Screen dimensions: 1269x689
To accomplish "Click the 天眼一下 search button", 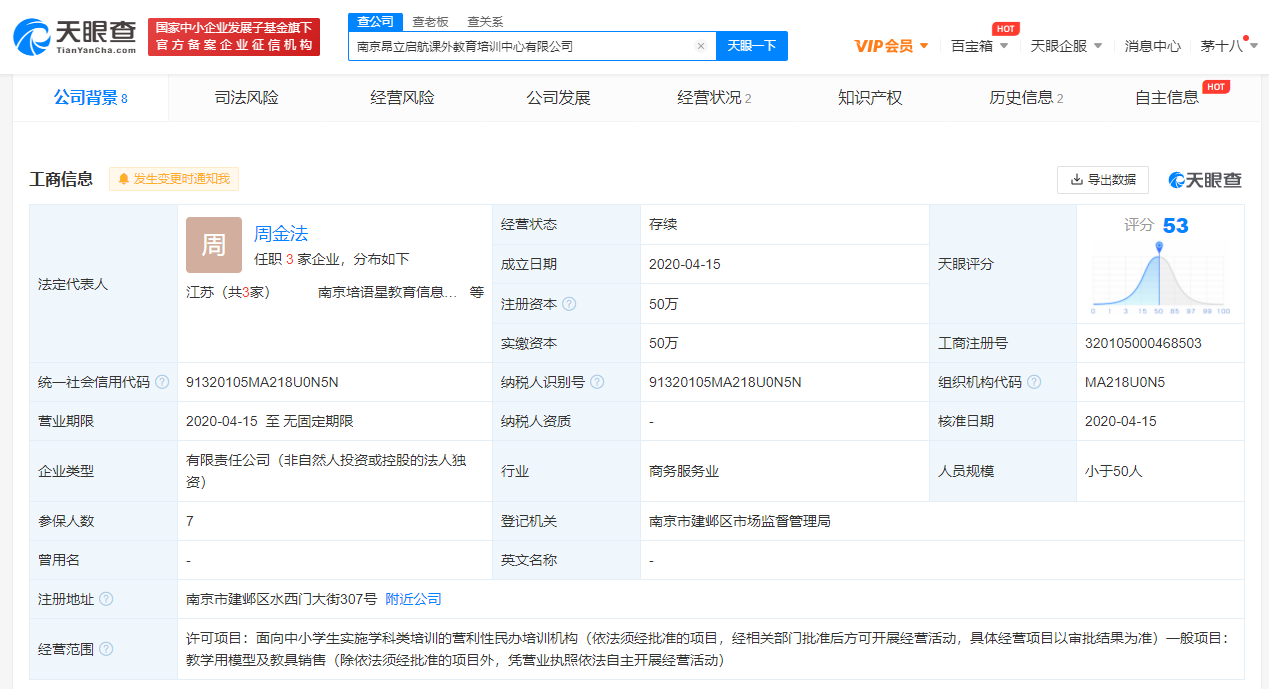I will [x=751, y=46].
